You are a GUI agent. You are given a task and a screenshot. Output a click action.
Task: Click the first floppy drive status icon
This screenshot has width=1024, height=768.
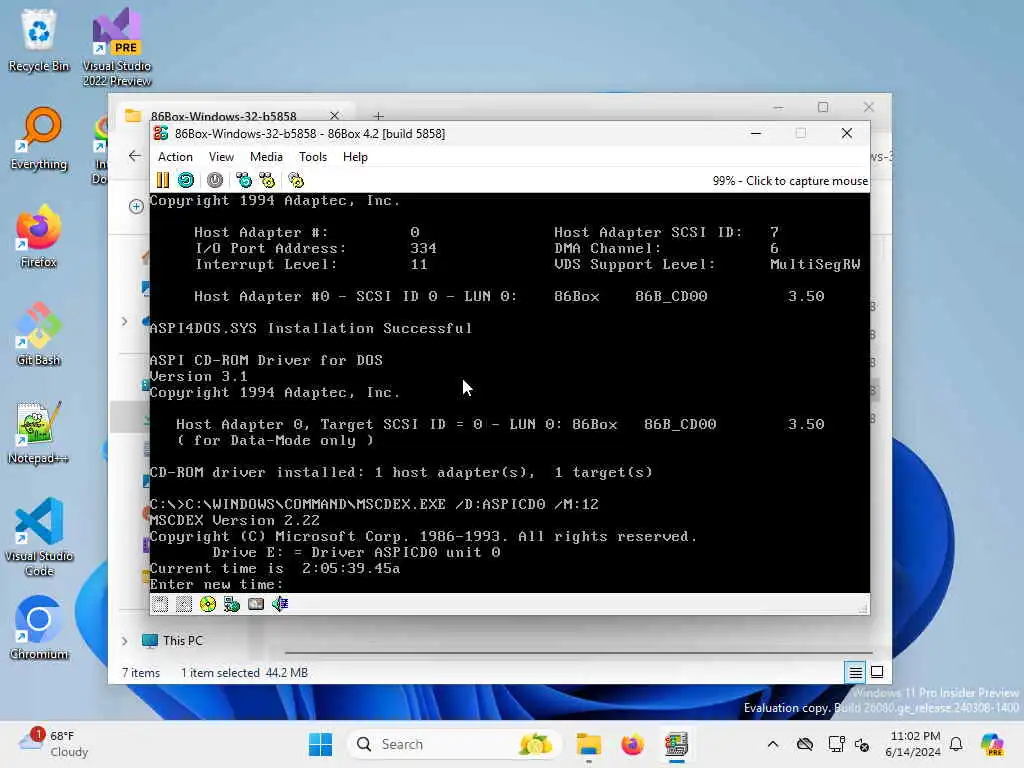click(x=160, y=604)
